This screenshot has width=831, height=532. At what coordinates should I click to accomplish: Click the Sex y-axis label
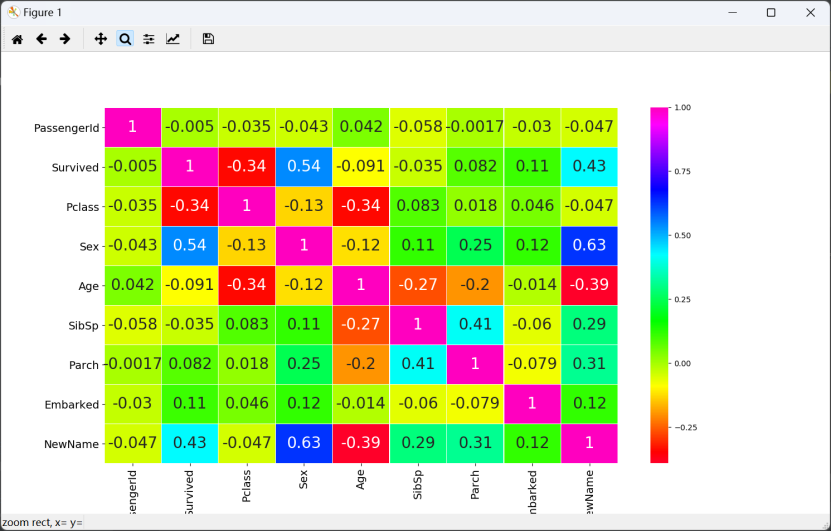[89, 247]
